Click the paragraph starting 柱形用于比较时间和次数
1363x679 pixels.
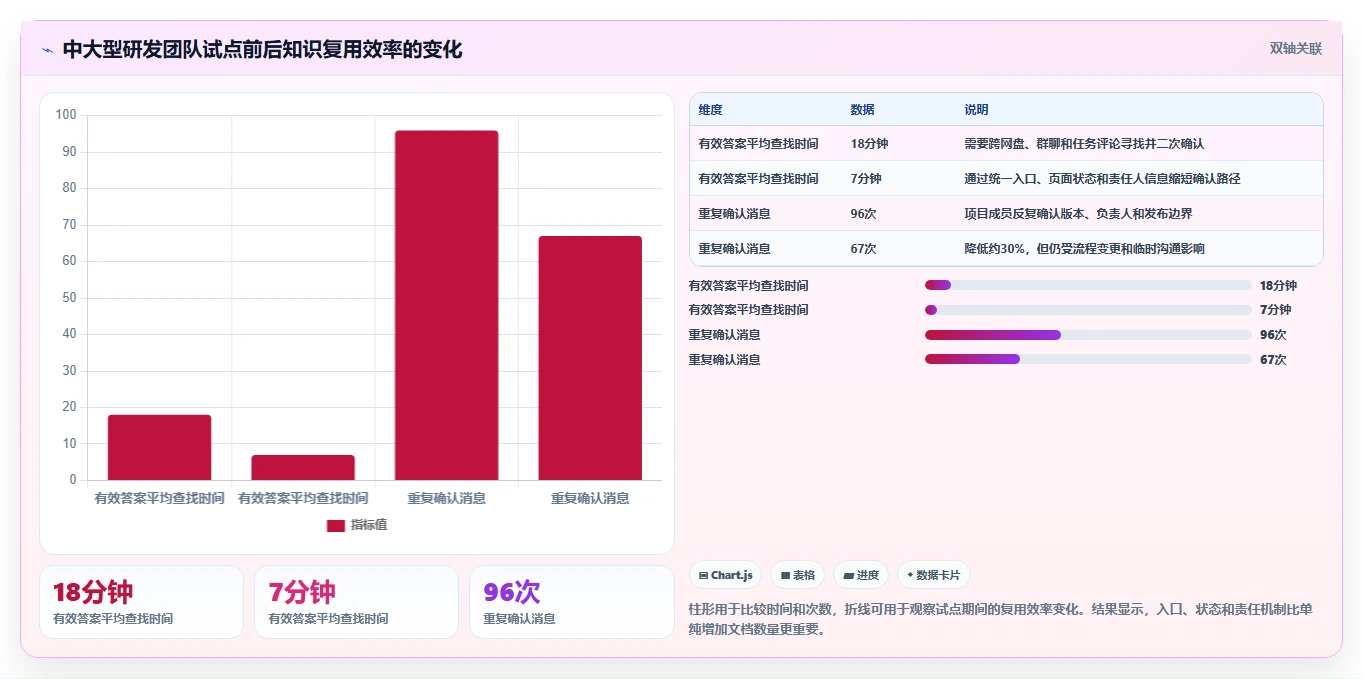tap(1001, 619)
